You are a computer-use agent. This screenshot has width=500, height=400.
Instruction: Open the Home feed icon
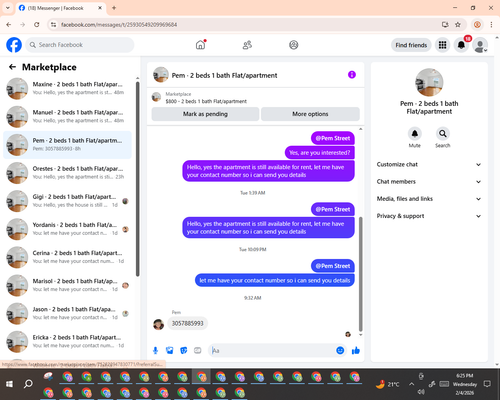tap(200, 45)
